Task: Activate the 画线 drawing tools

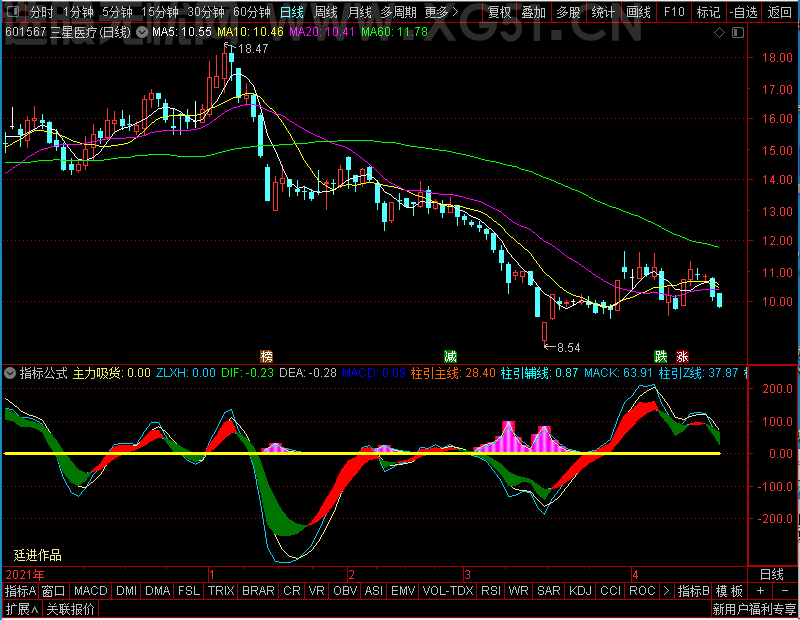Action: pos(638,12)
